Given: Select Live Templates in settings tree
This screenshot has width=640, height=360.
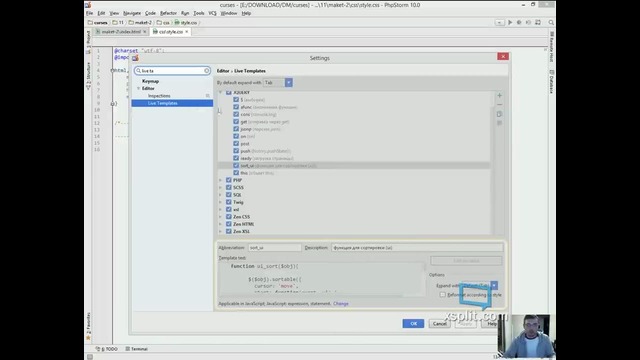Looking at the screenshot, I should pos(172,103).
